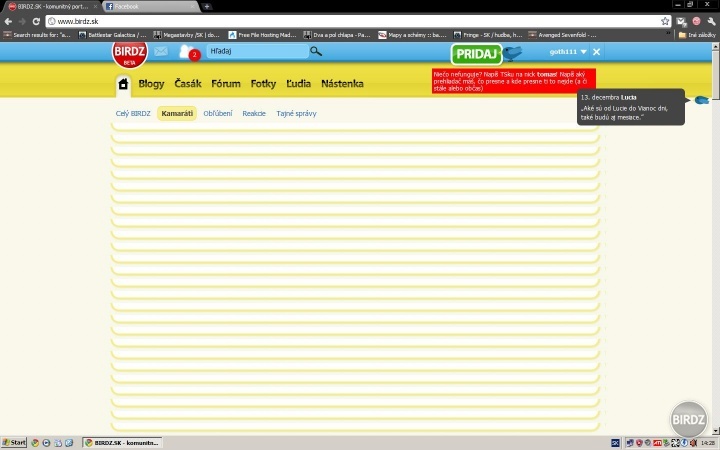Open the Celý BIRDZ filter link
Viewport: 720px width, 450px height.
[133, 113]
